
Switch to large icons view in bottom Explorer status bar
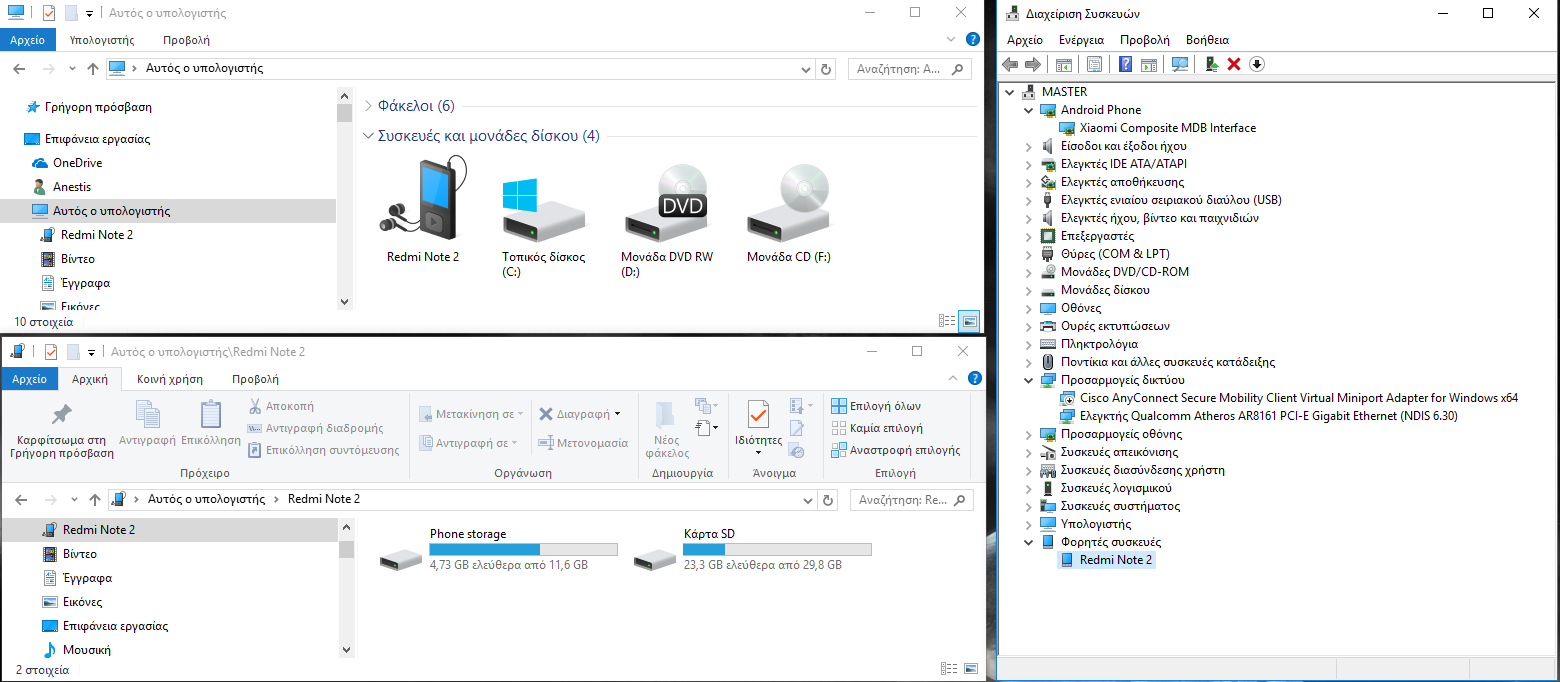pyautogui.click(x=967, y=669)
